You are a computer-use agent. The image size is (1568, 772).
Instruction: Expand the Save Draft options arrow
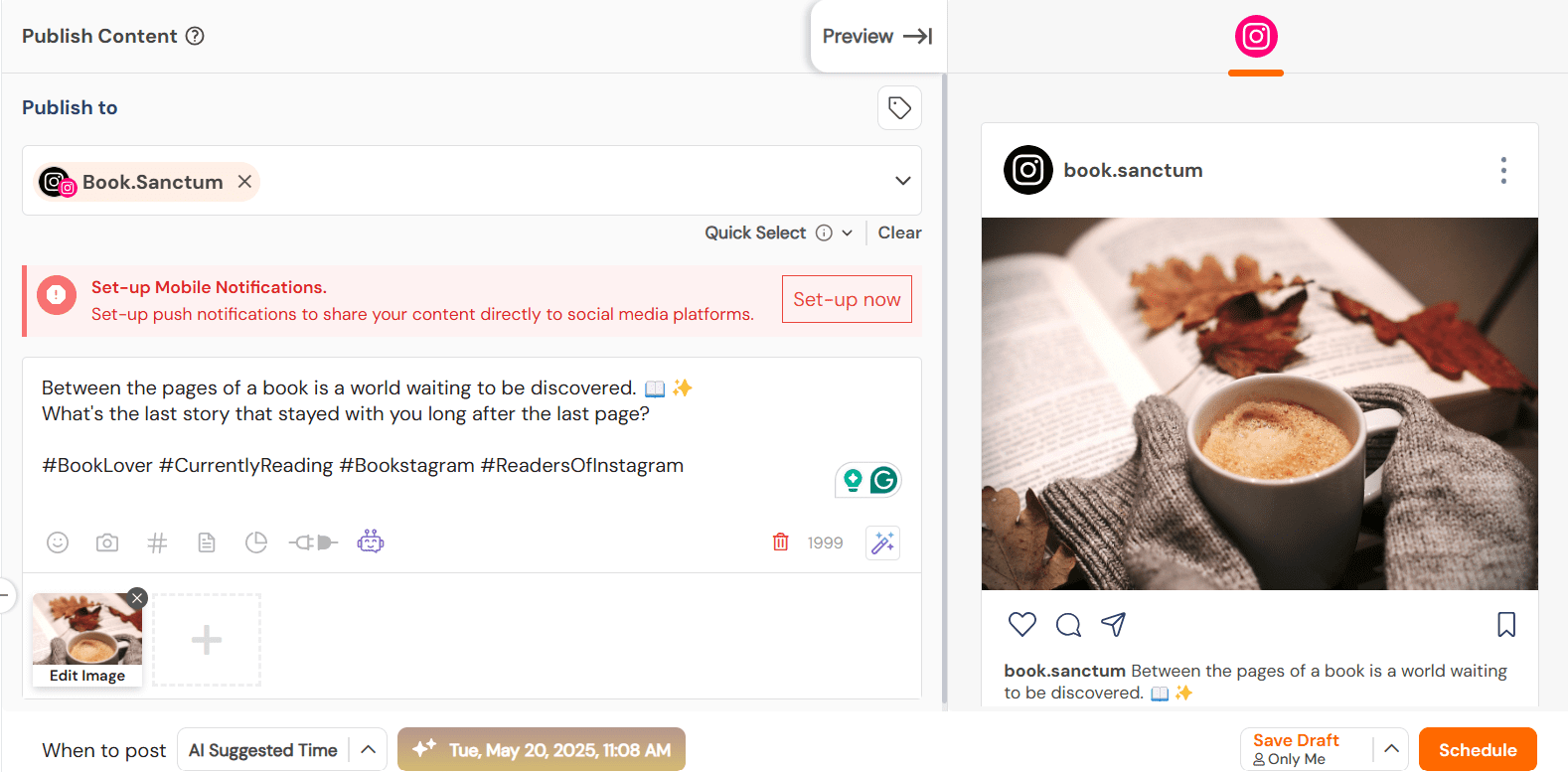coord(1391,749)
